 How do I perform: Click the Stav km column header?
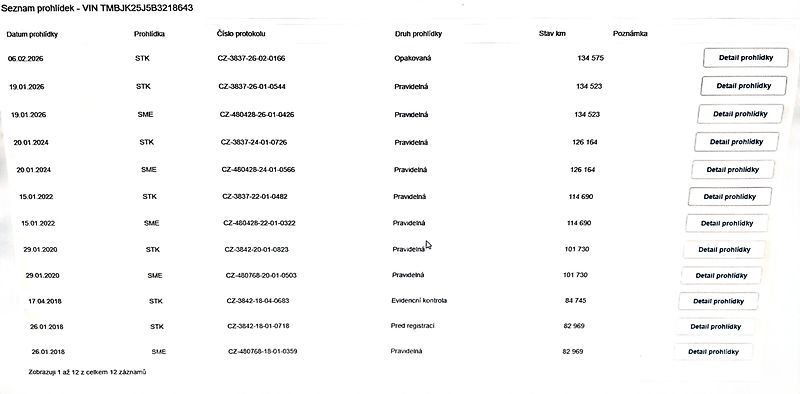pos(552,34)
